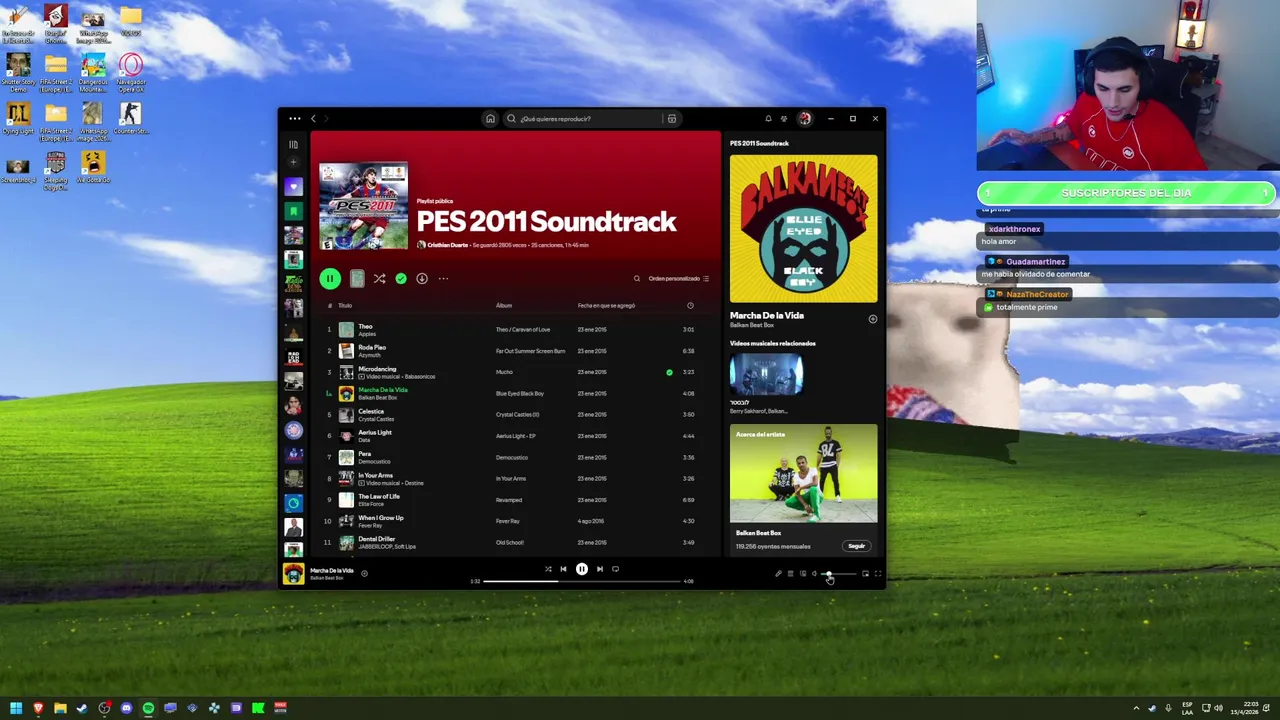Open the Counter-Strike desktop shortcut
The width and height of the screenshot is (1280, 720).
click(x=130, y=119)
